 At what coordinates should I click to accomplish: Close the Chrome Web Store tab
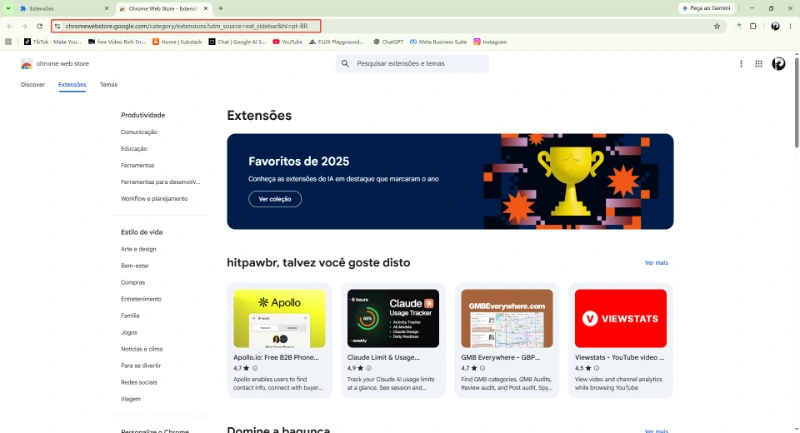206,9
